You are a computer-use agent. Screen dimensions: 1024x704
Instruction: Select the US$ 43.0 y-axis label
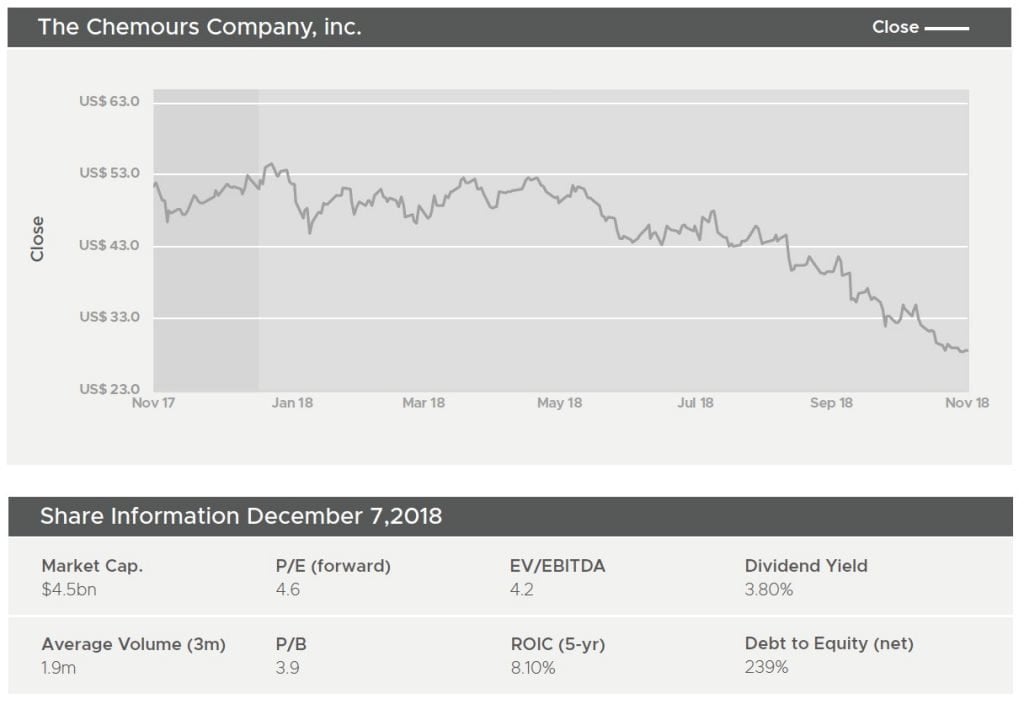coord(109,245)
